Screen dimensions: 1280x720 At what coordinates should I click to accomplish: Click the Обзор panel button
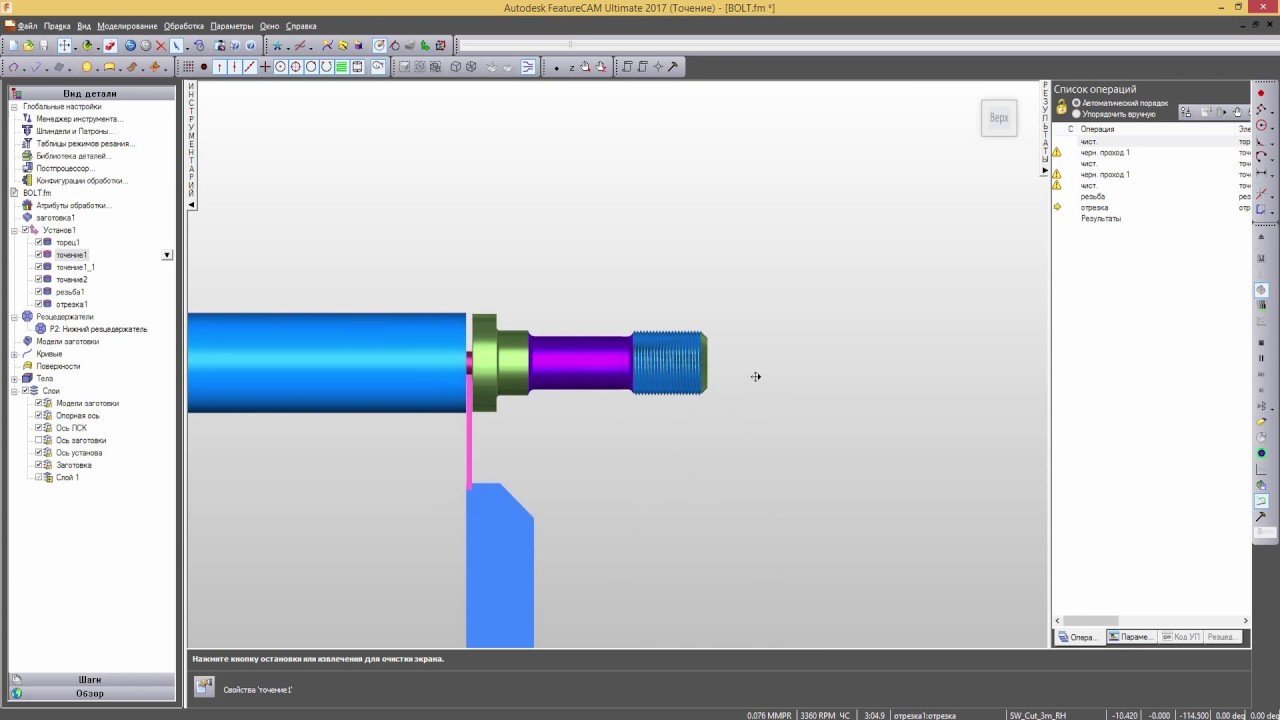[x=90, y=693]
